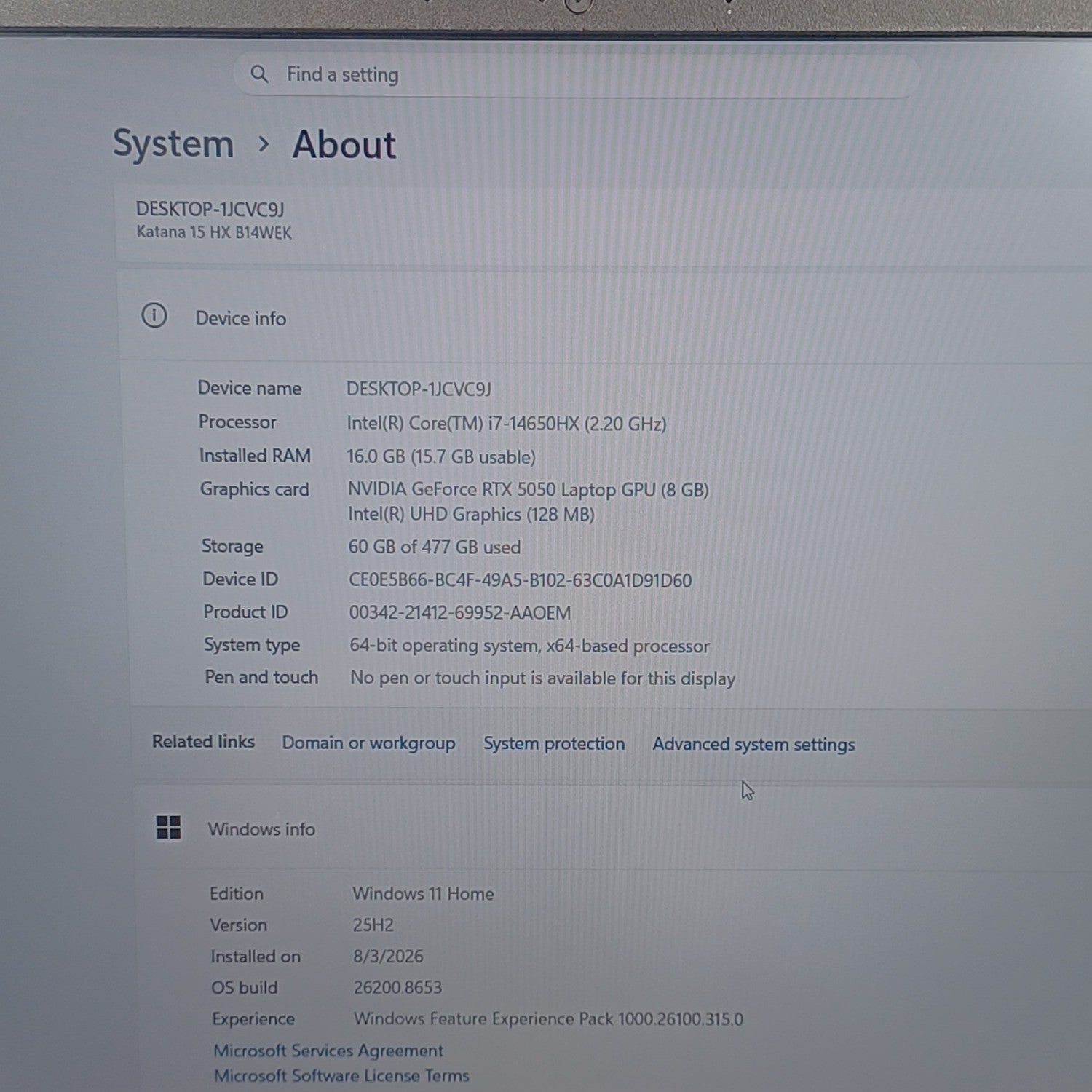This screenshot has height=1092, width=1092.
Task: Open Microsoft Software License Terms link
Action: pos(341,1075)
